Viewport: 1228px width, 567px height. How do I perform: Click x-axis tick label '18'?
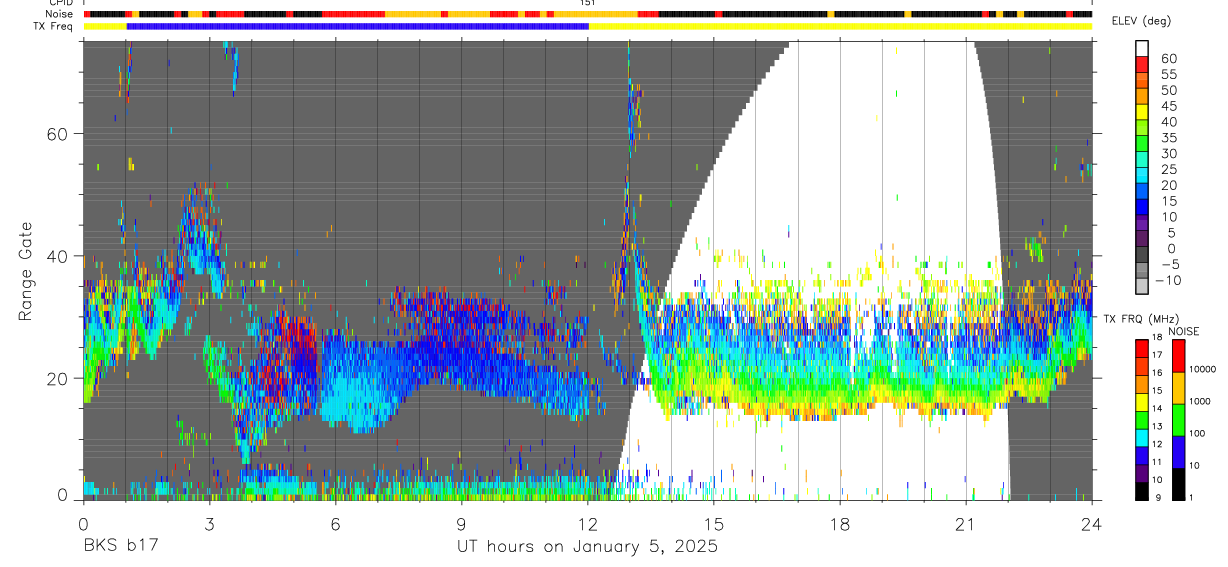click(x=839, y=524)
